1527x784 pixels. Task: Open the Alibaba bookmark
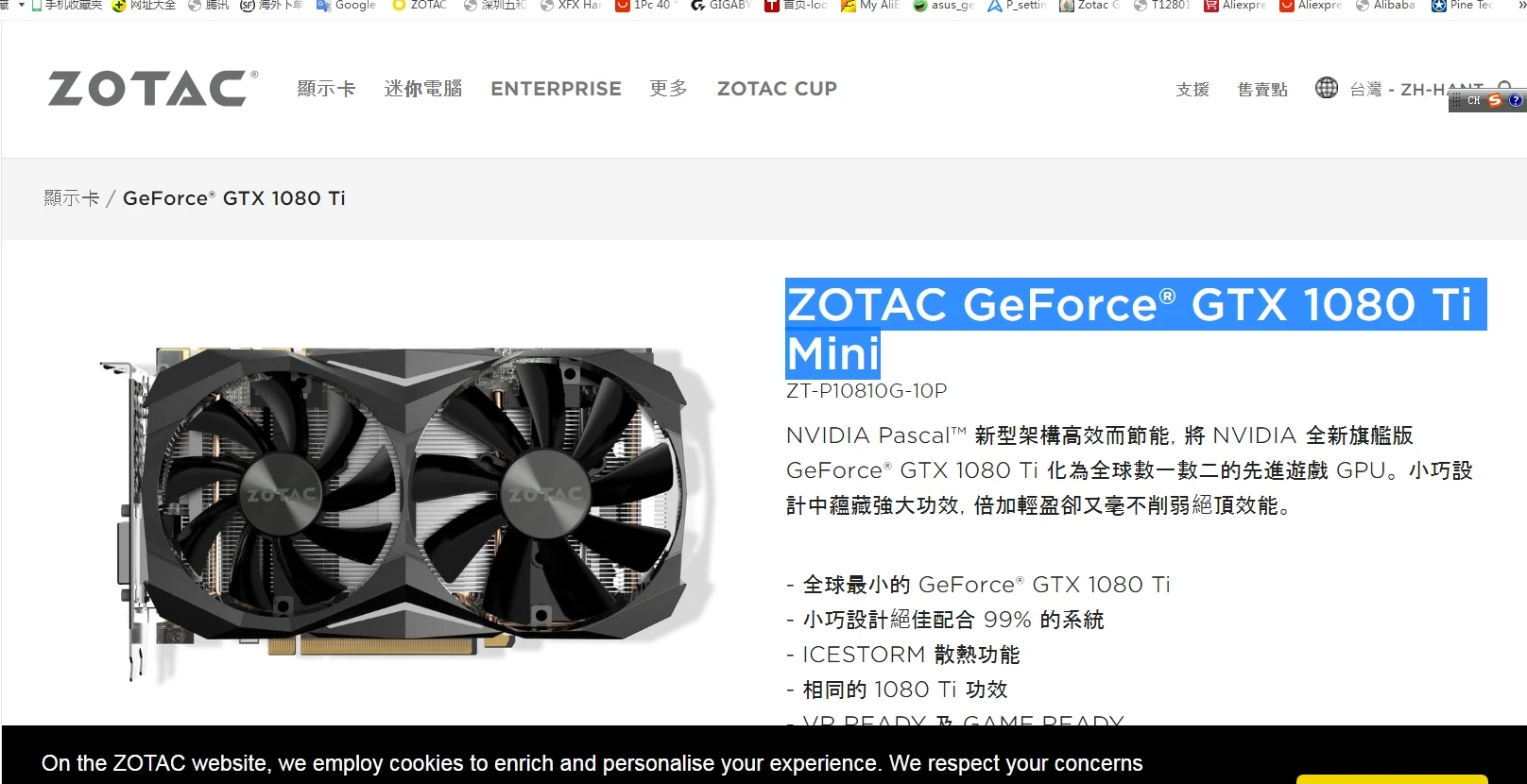pos(1385,6)
